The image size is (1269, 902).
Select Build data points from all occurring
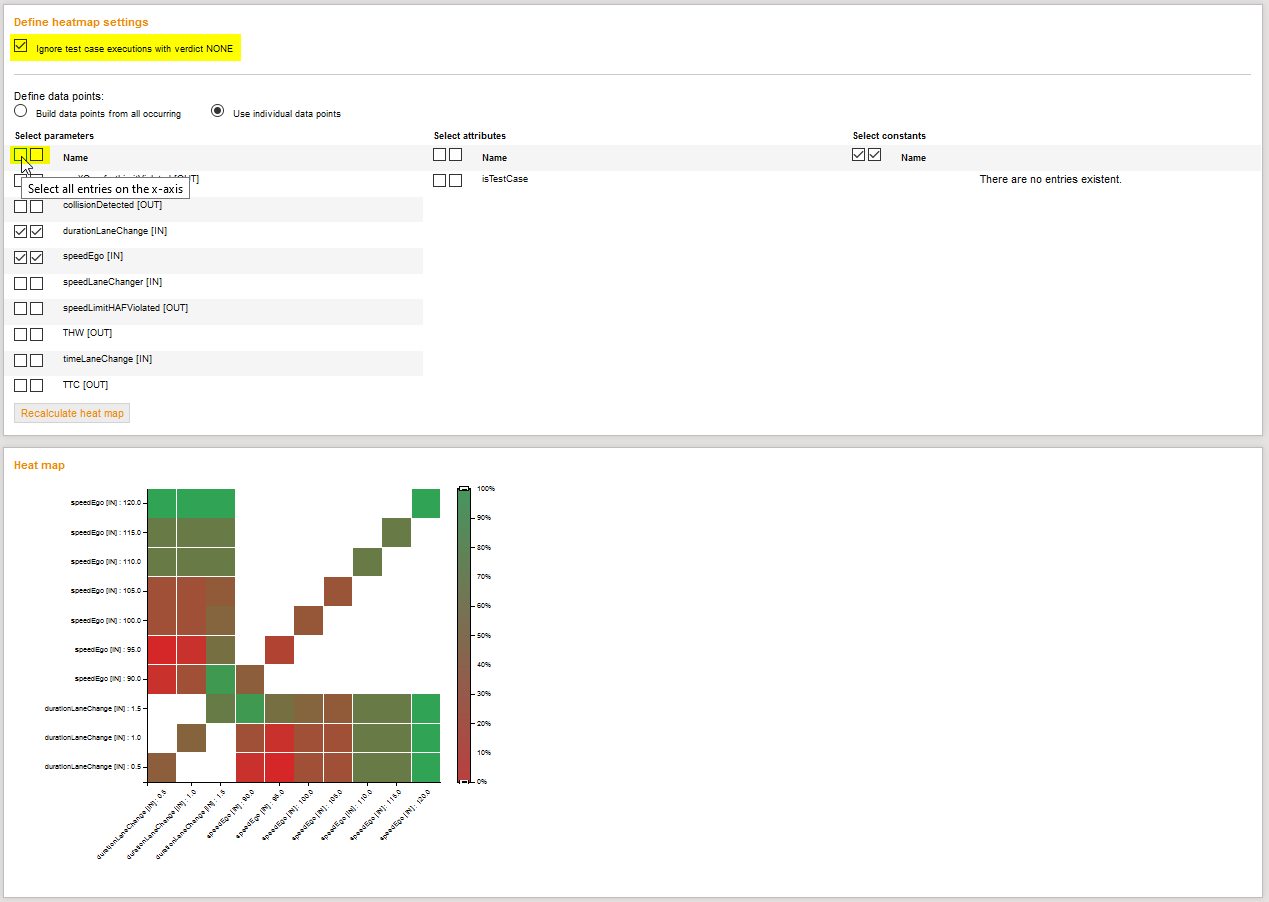(x=21, y=111)
